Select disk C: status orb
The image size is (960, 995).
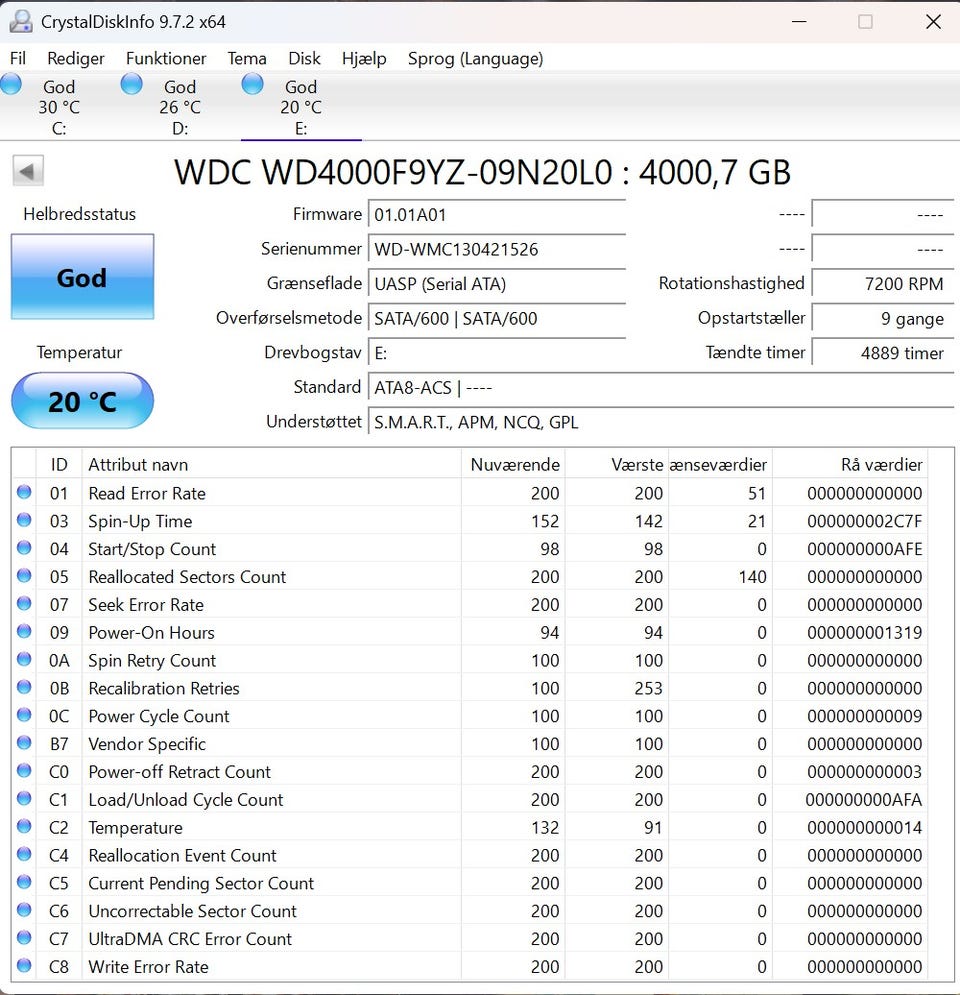(x=11, y=84)
